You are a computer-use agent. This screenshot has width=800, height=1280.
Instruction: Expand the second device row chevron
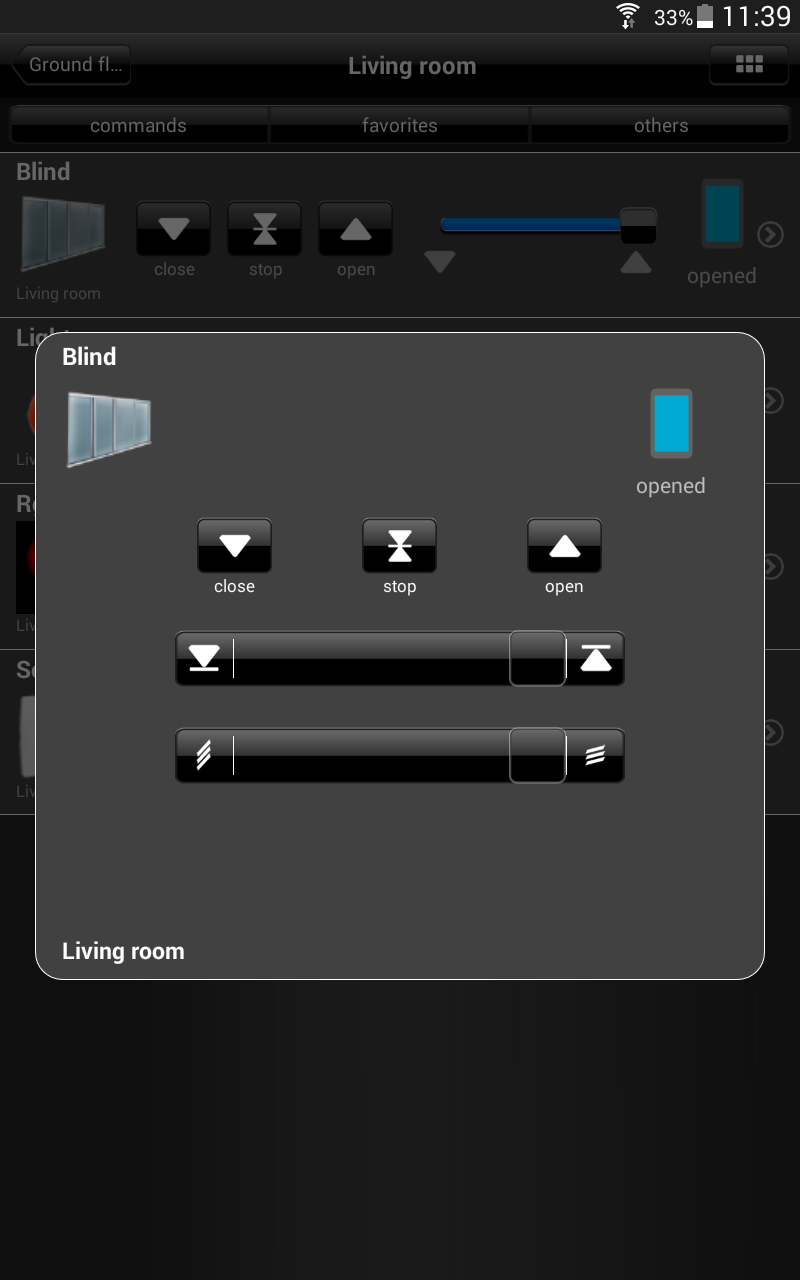coord(772,400)
